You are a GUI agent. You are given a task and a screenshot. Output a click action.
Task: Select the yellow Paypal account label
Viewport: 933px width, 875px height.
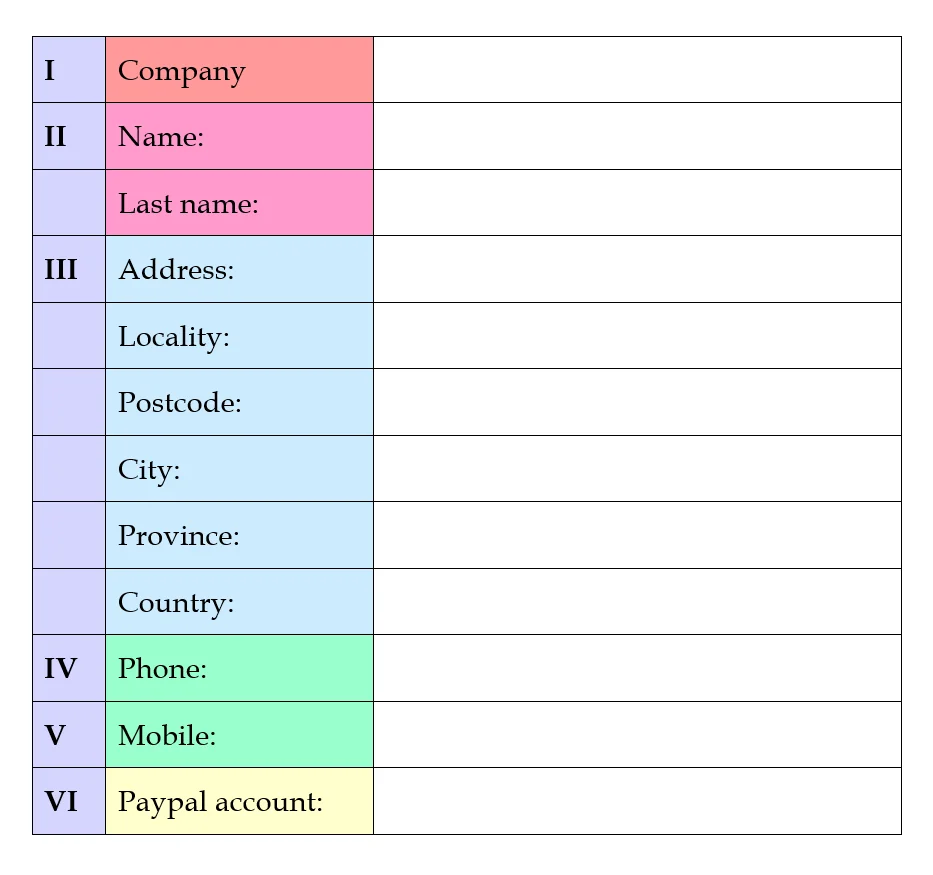(239, 801)
